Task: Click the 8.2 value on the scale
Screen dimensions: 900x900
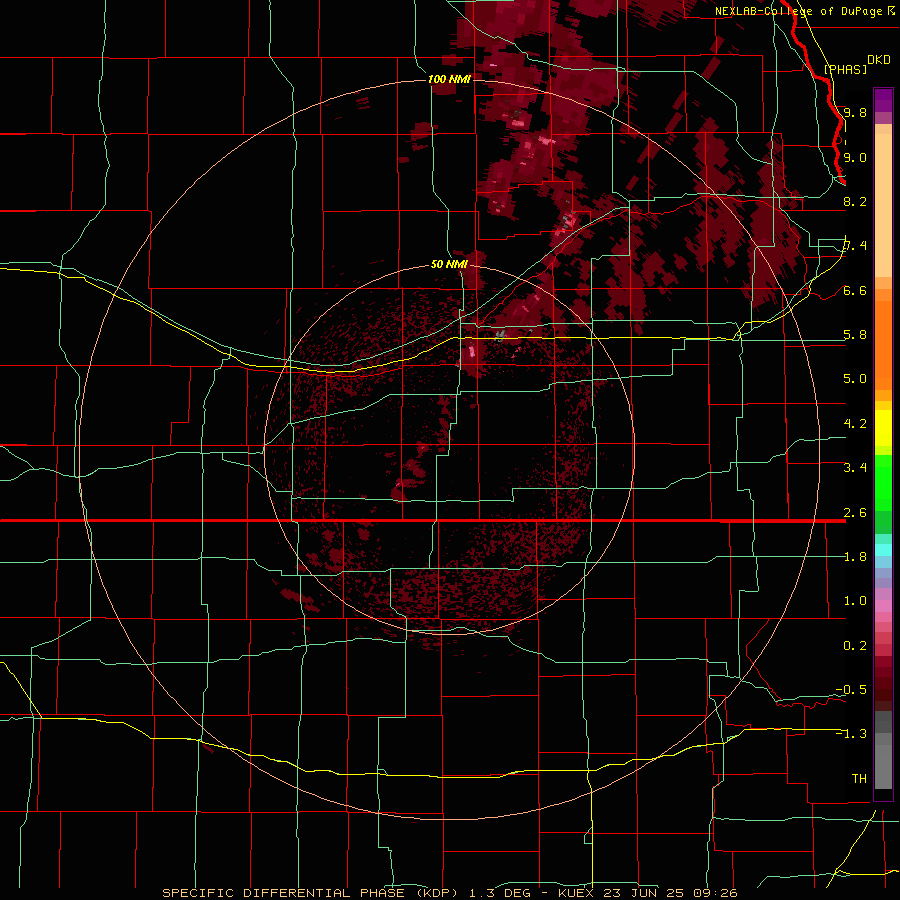Action: pos(855,201)
